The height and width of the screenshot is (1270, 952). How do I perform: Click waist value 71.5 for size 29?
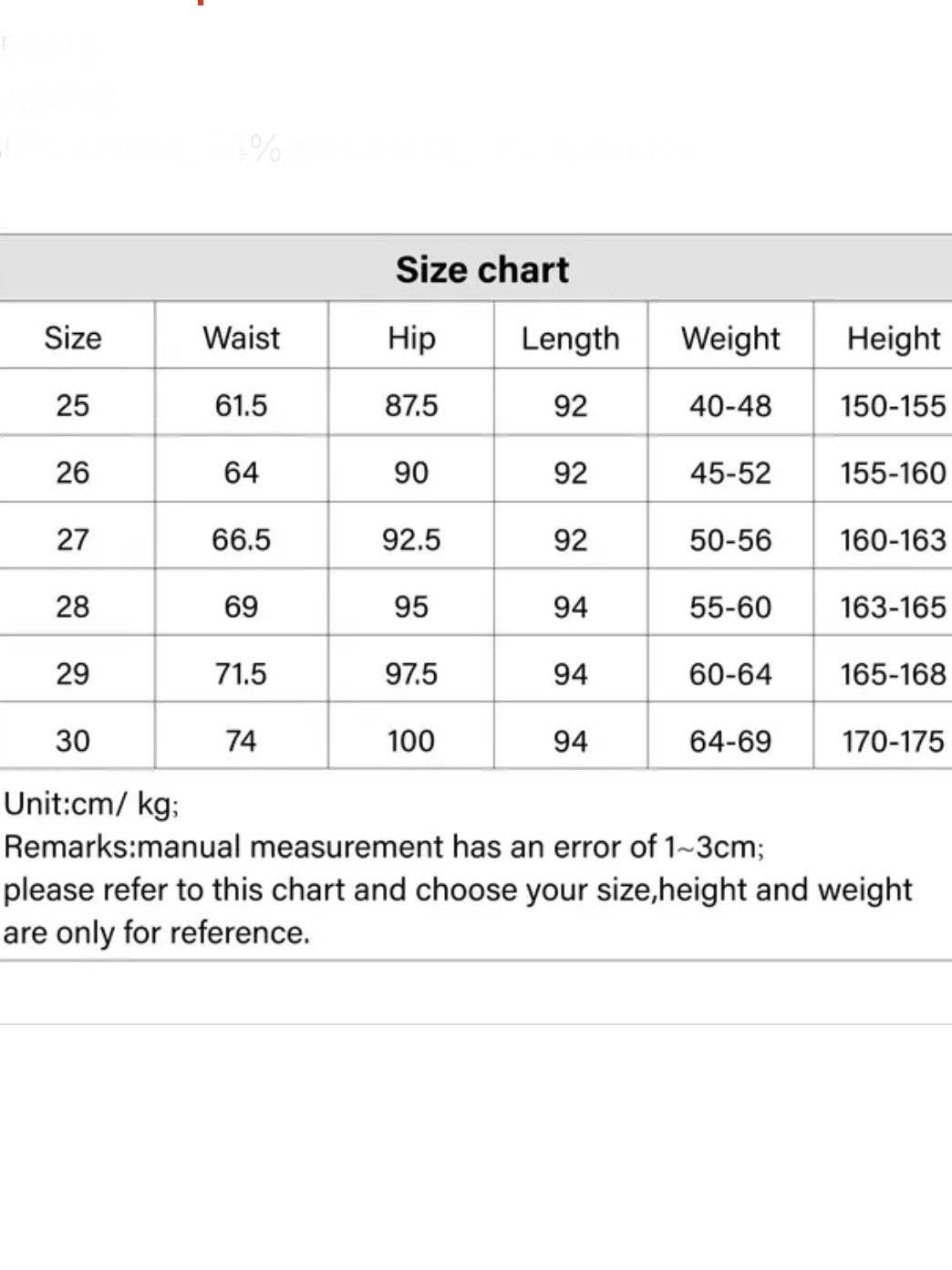(242, 674)
